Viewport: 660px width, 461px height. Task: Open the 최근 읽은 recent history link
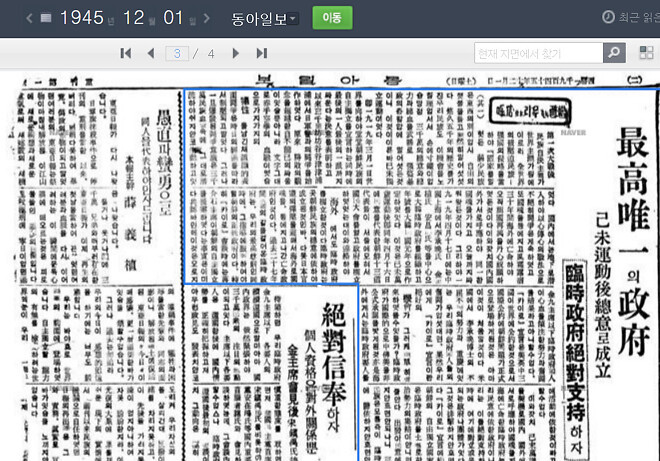pos(631,17)
